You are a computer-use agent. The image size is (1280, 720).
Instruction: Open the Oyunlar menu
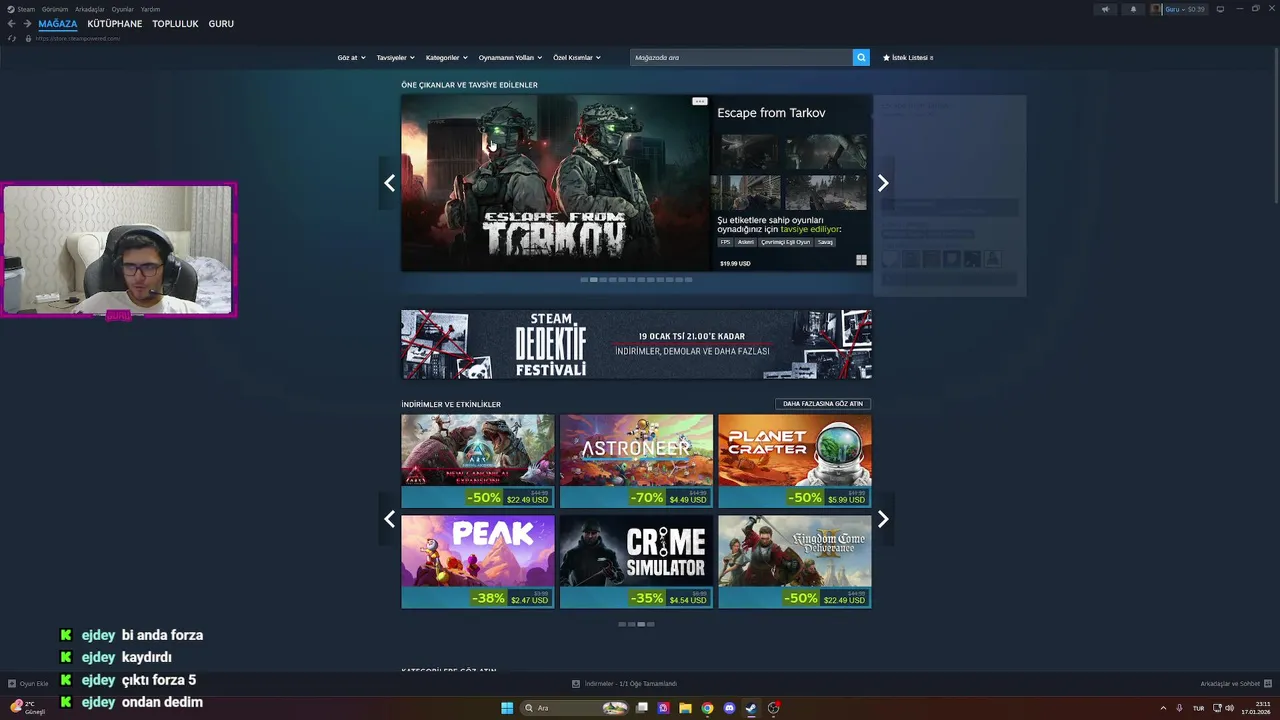122,9
